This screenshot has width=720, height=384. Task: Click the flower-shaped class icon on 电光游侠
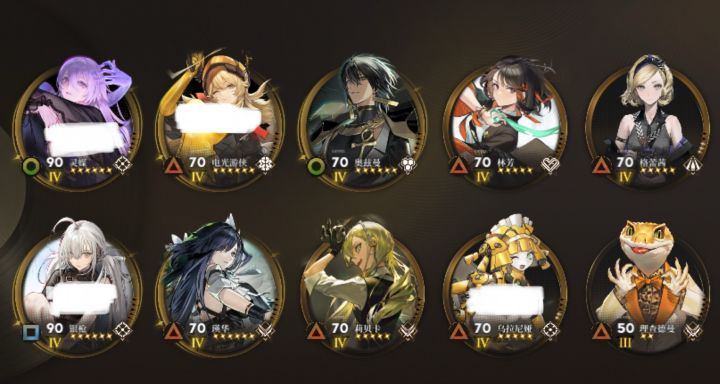pyautogui.click(x=265, y=165)
